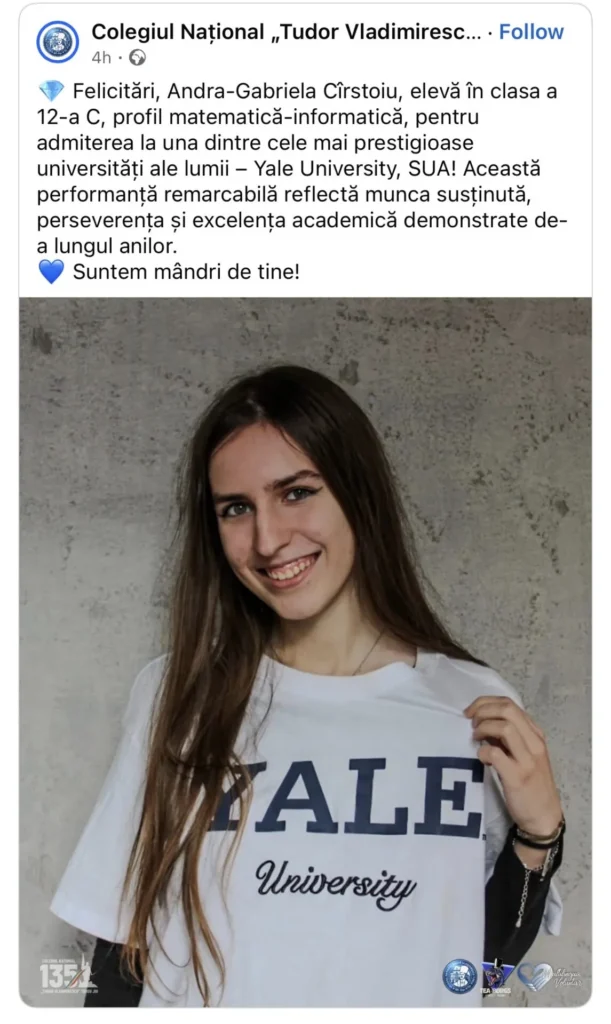Click the cursive University text on shirt

pos(336,882)
